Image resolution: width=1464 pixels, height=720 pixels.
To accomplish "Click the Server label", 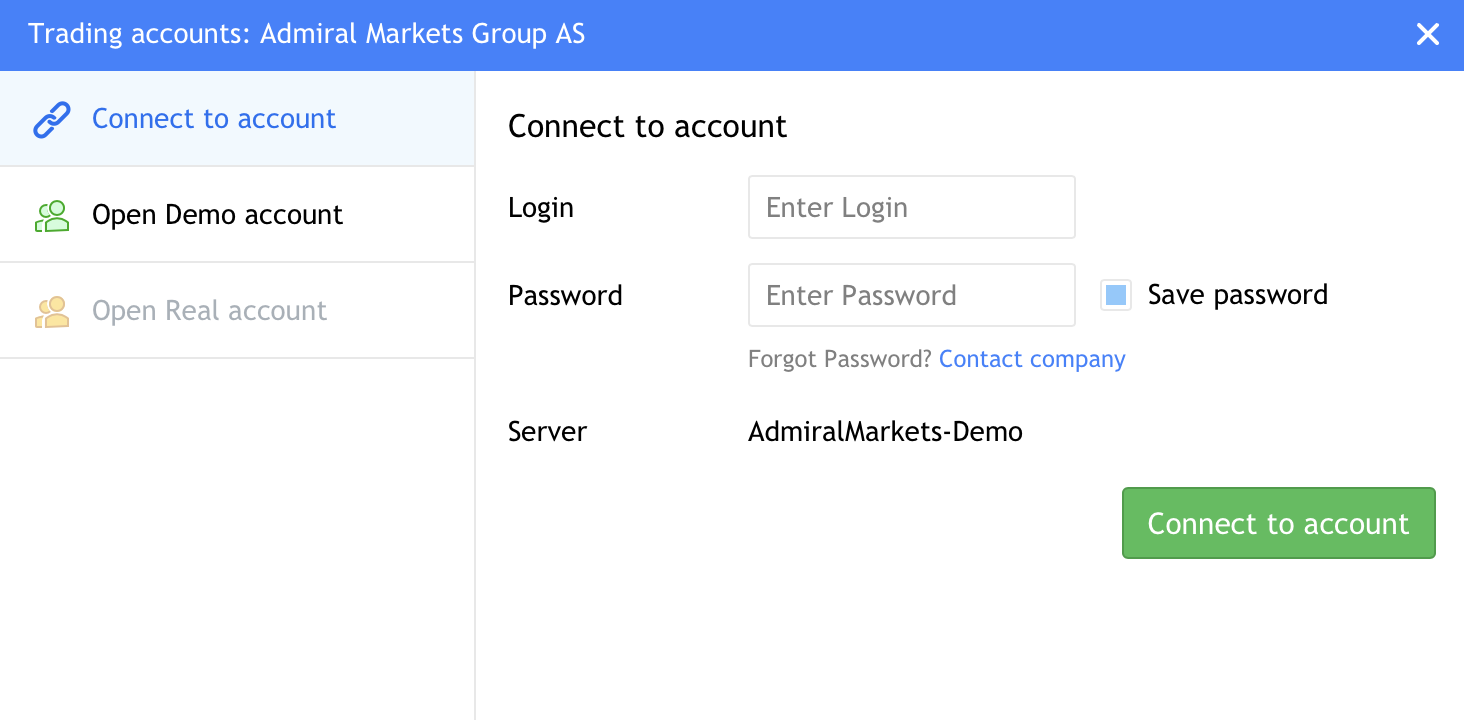I will pyautogui.click(x=547, y=432).
